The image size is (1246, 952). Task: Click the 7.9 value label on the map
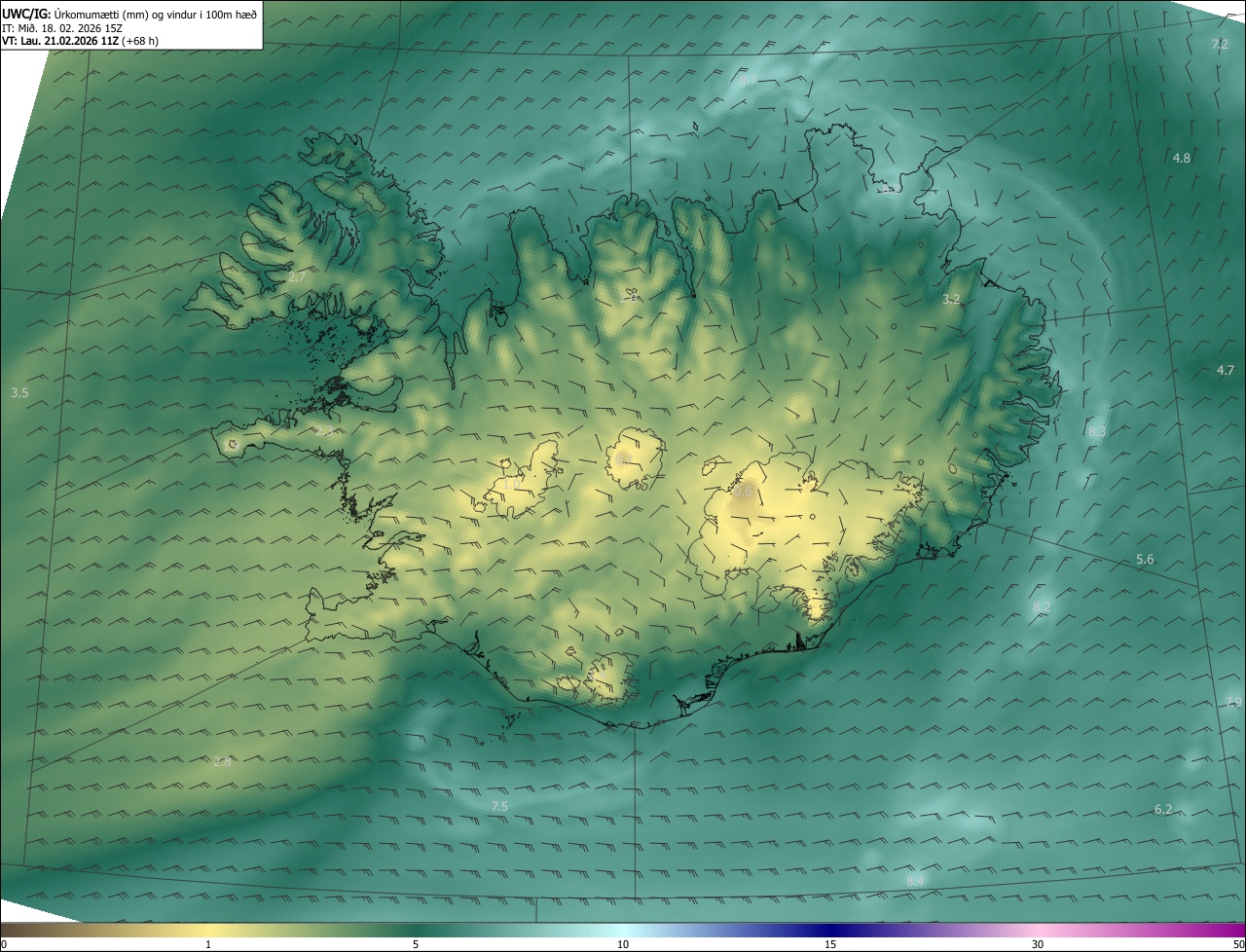pos(1233,703)
